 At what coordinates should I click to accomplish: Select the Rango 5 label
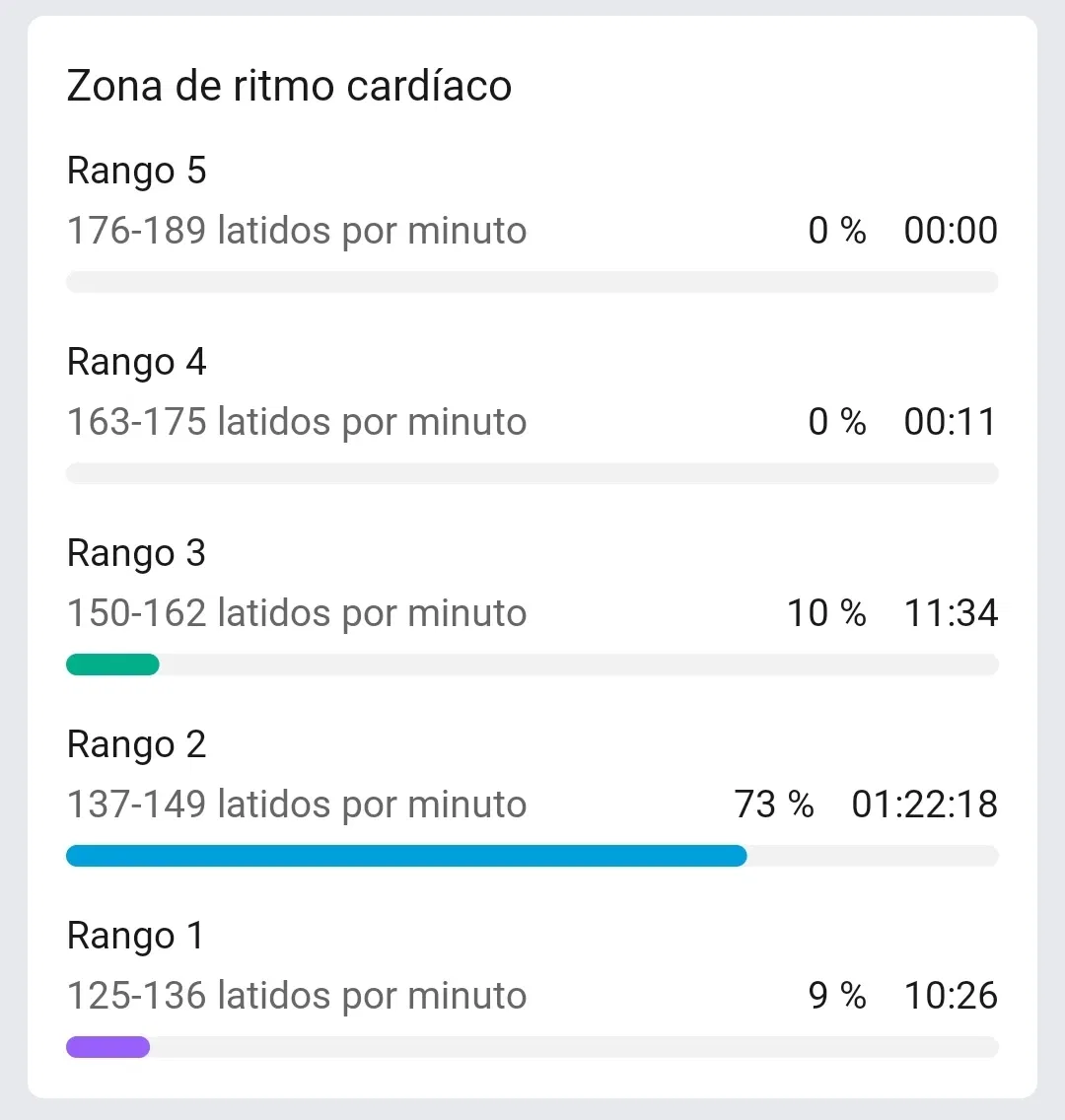click(136, 171)
